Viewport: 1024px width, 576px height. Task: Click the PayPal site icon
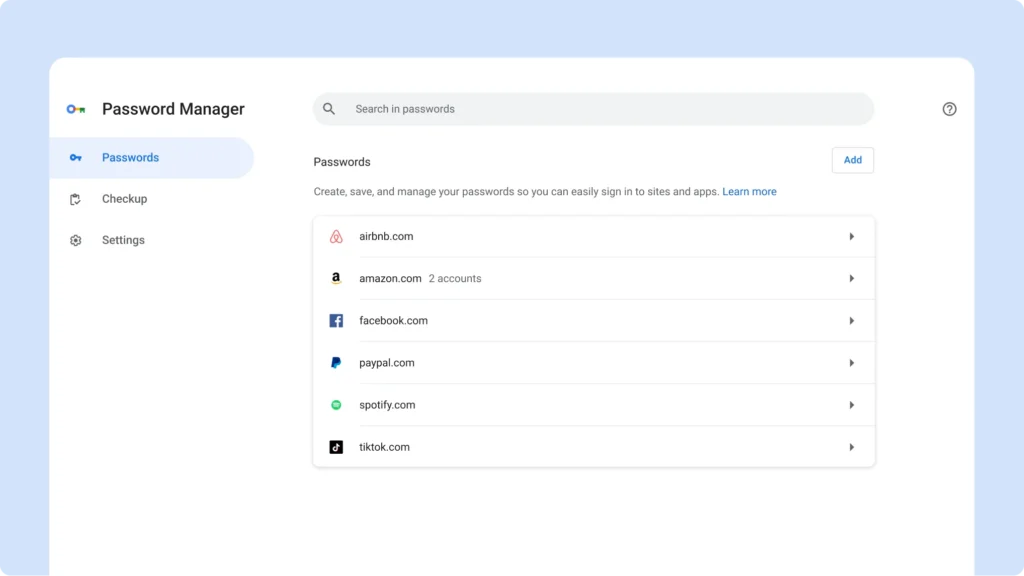tap(336, 362)
